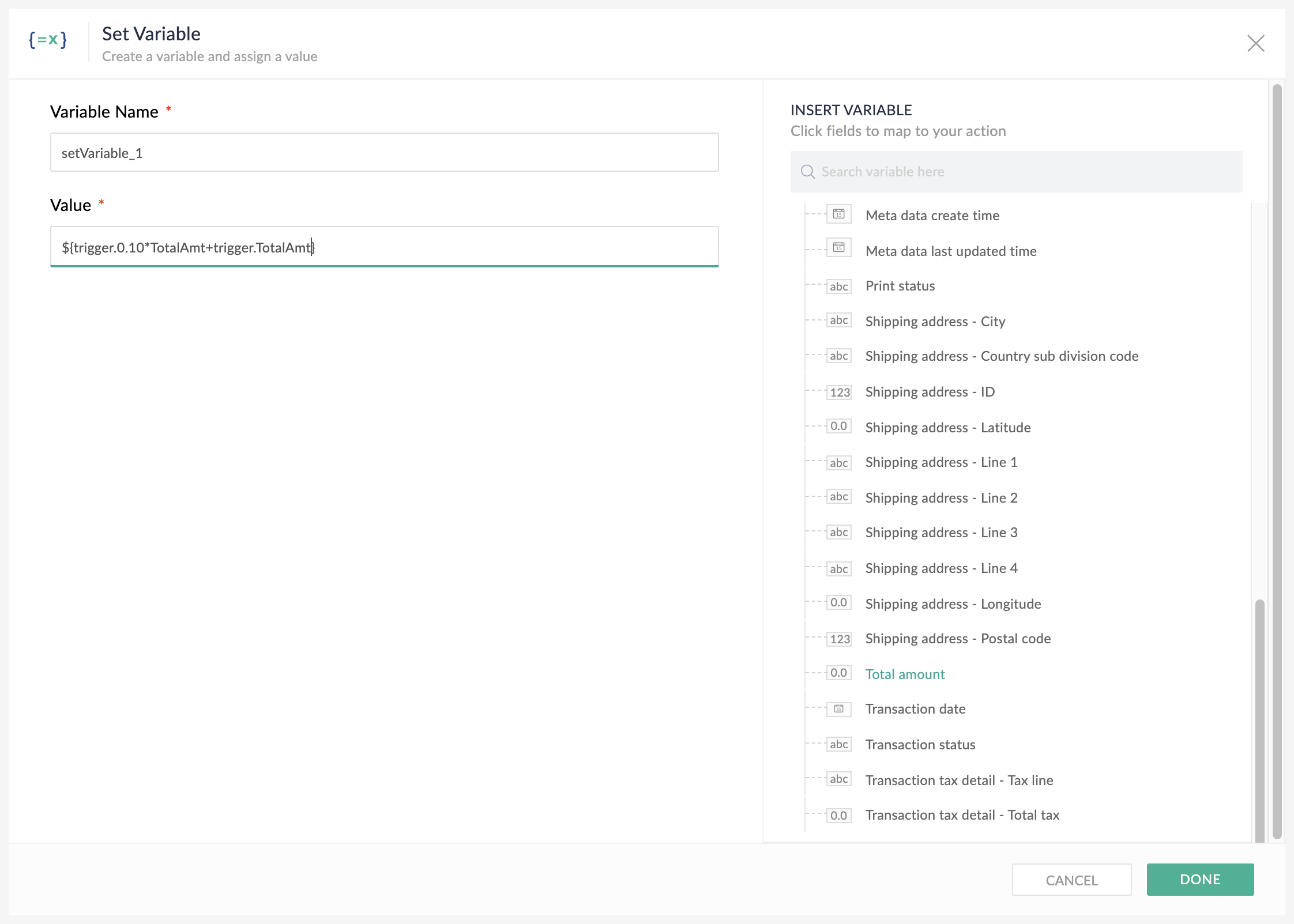Screen dimensions: 1294x924
Task: Insert the Transaction date variable
Action: [915, 709]
